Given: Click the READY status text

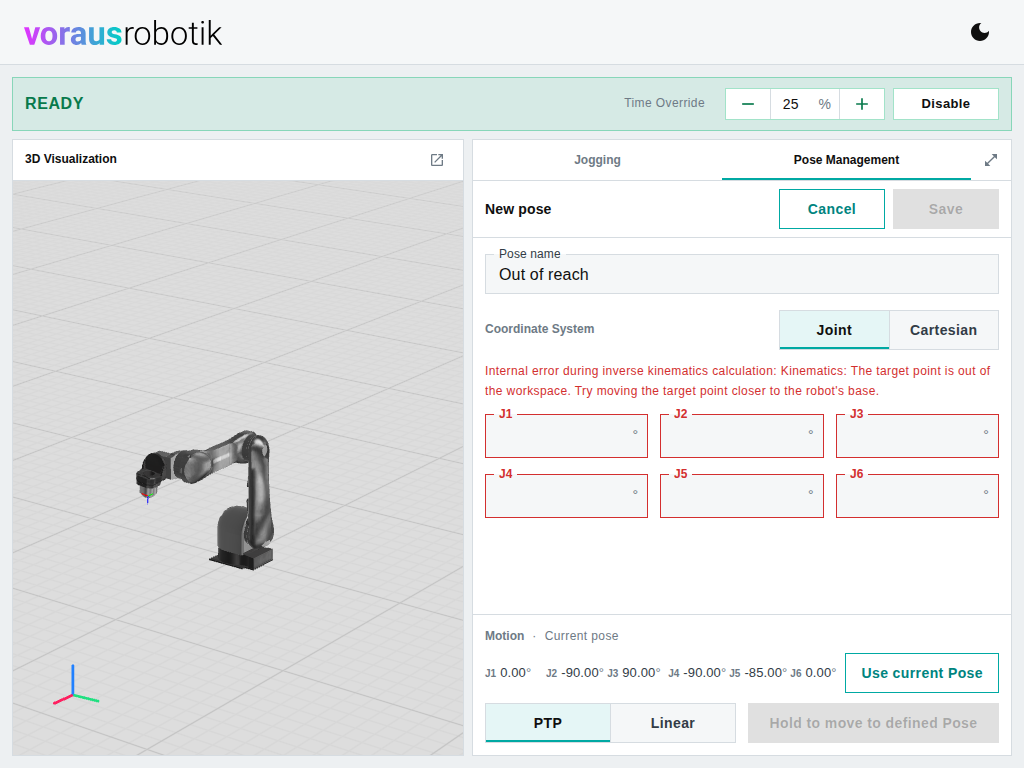Looking at the screenshot, I should [x=54, y=103].
